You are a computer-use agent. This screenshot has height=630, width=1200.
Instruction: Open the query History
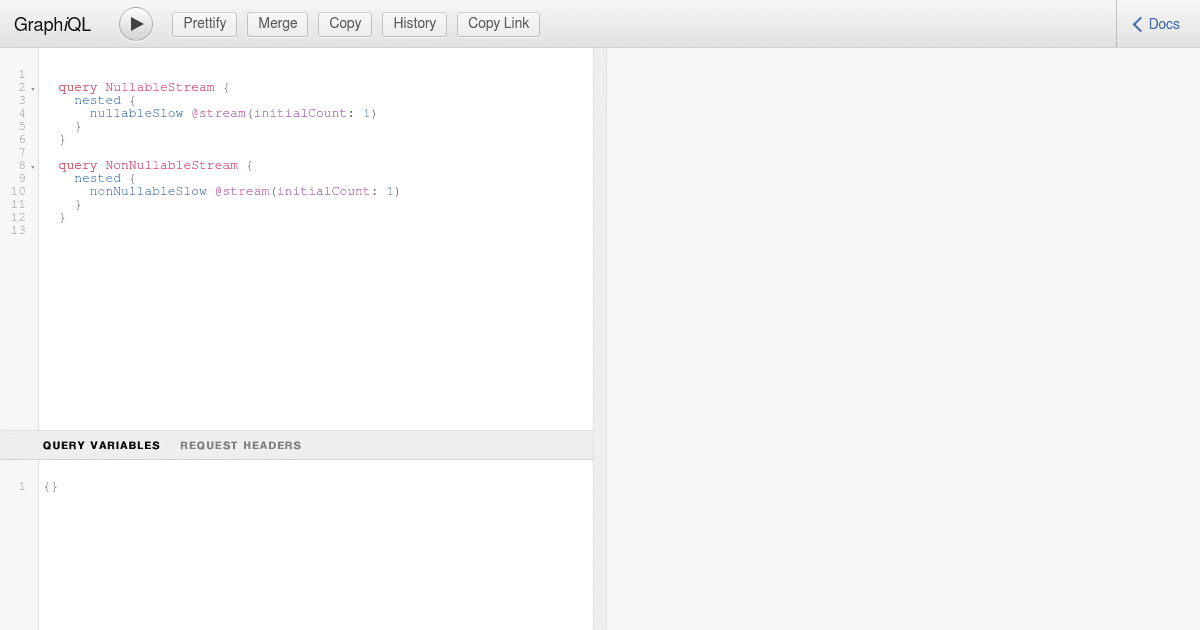point(414,23)
